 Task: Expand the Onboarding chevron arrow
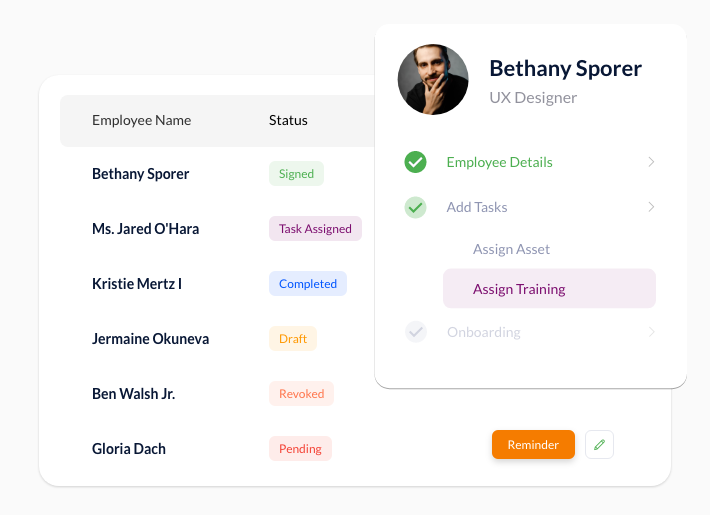(651, 332)
